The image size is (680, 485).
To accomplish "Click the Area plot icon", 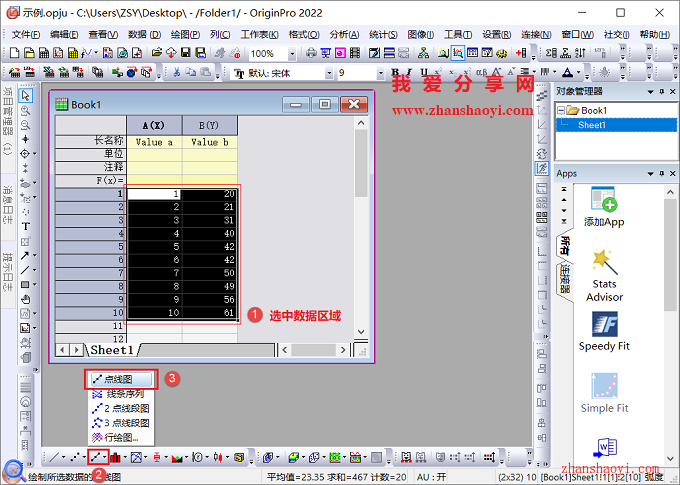I will point(177,457).
